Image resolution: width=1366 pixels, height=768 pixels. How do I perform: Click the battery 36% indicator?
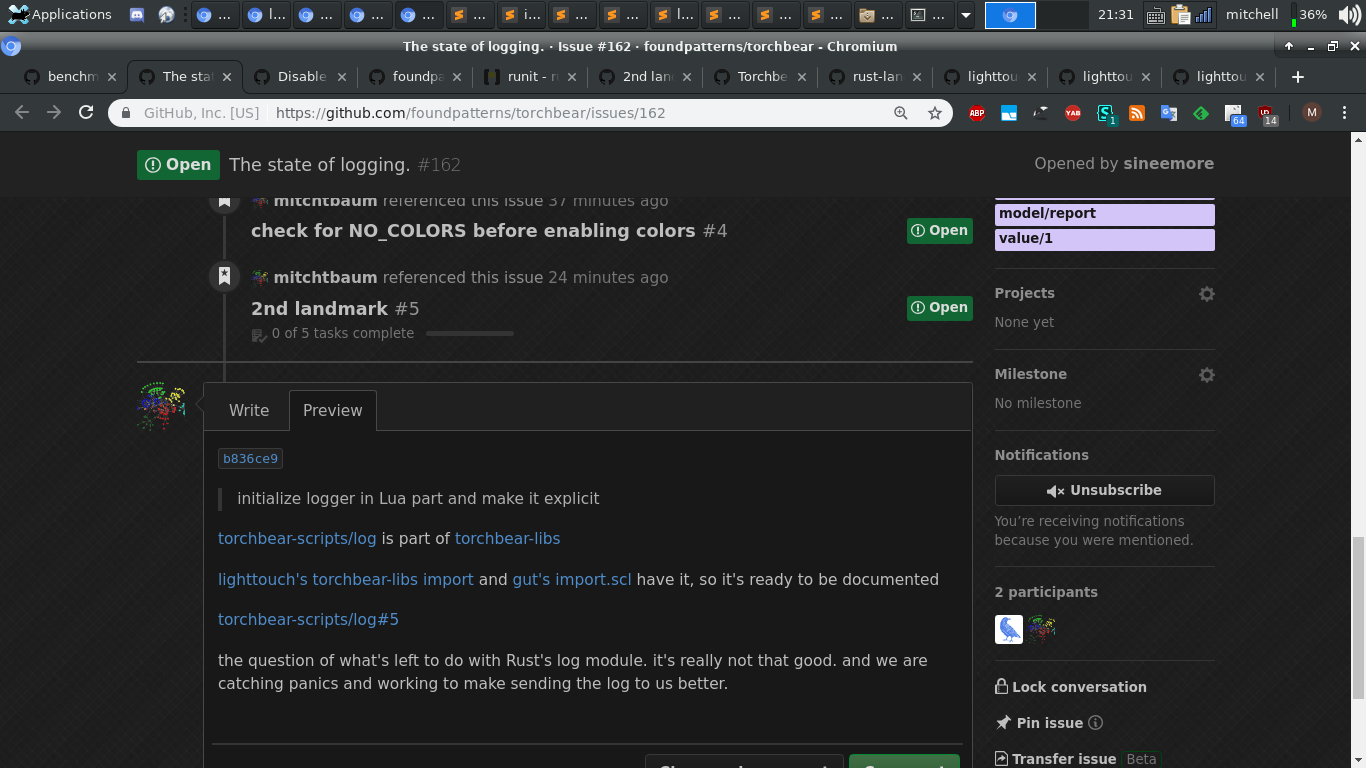(x=1309, y=15)
